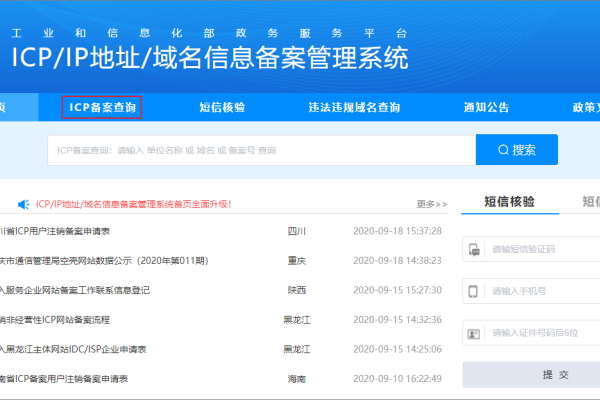The image size is (600, 400).
Task: Click the date 2020-09-15 14:25:06
Action: pos(398,349)
